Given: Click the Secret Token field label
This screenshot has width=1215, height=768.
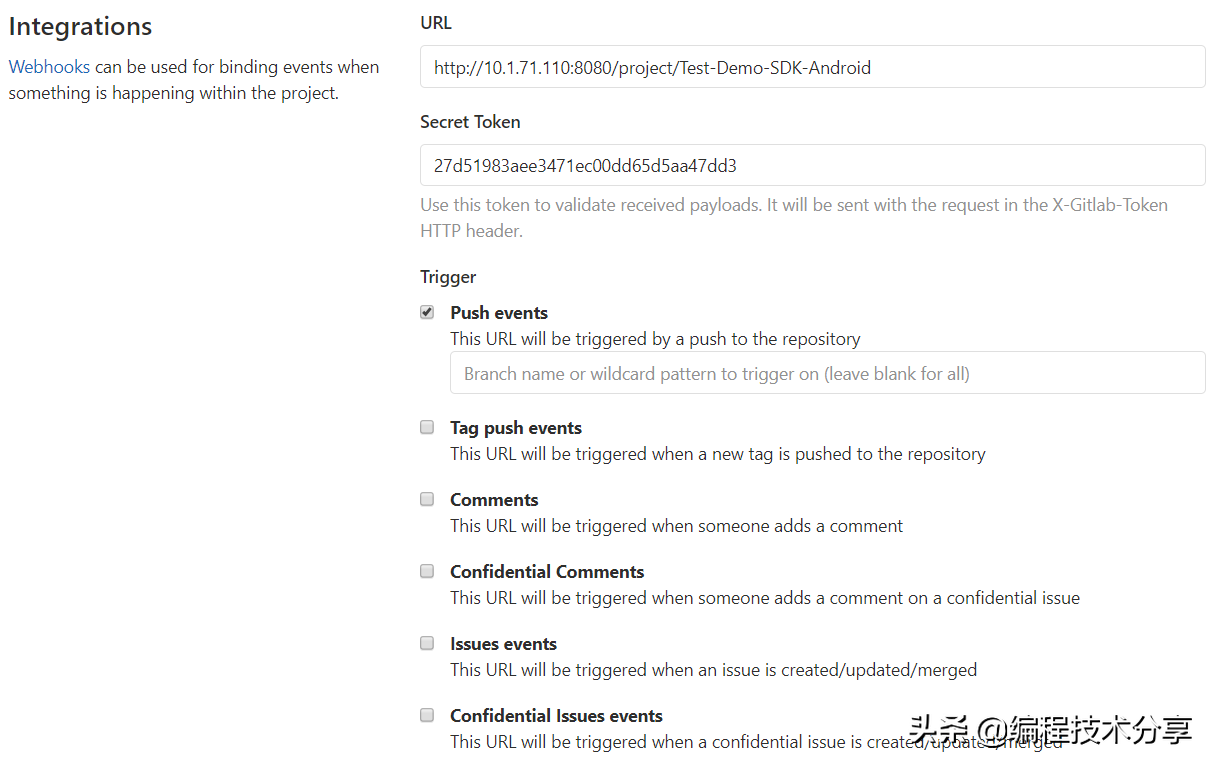Looking at the screenshot, I should pyautogui.click(x=470, y=122).
